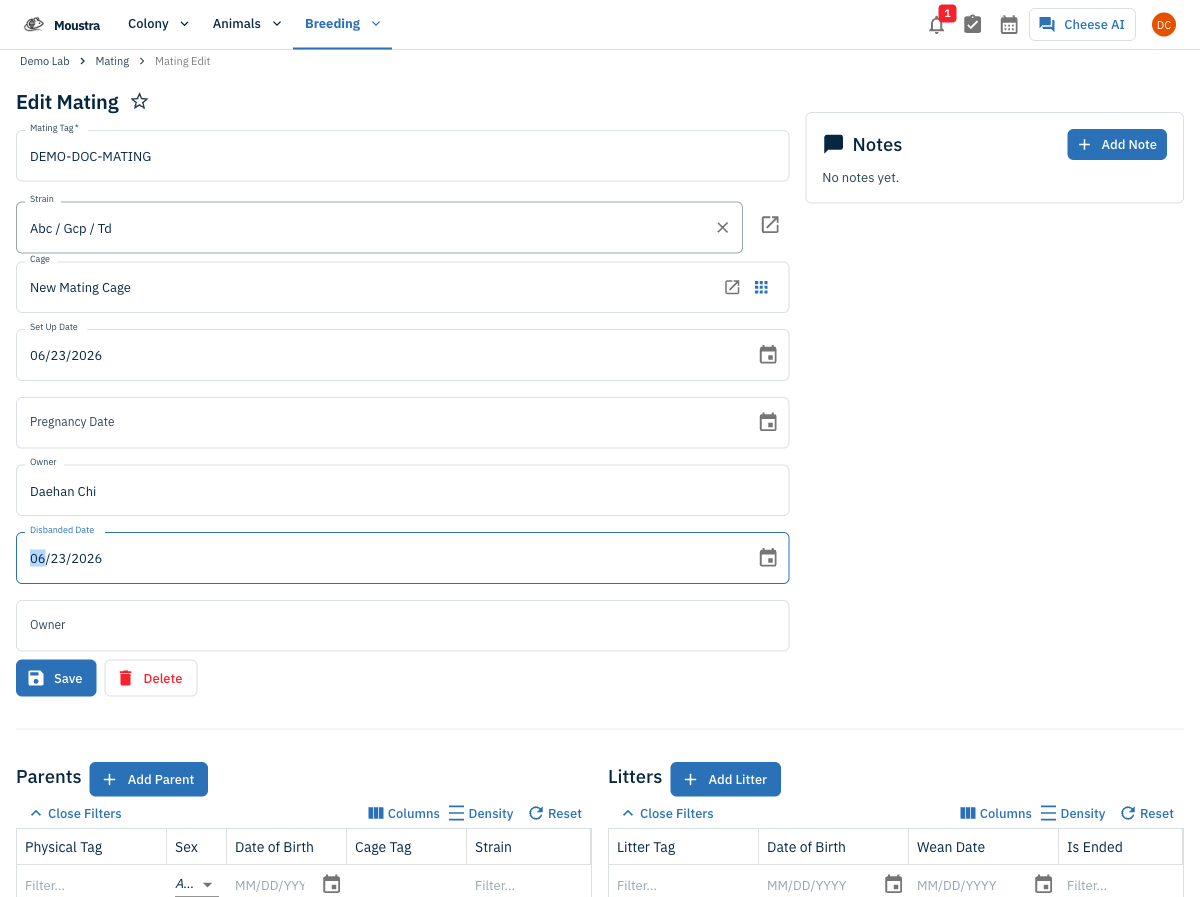The width and height of the screenshot is (1200, 897).
Task: Open Columns settings for Parents table
Action: coord(404,813)
